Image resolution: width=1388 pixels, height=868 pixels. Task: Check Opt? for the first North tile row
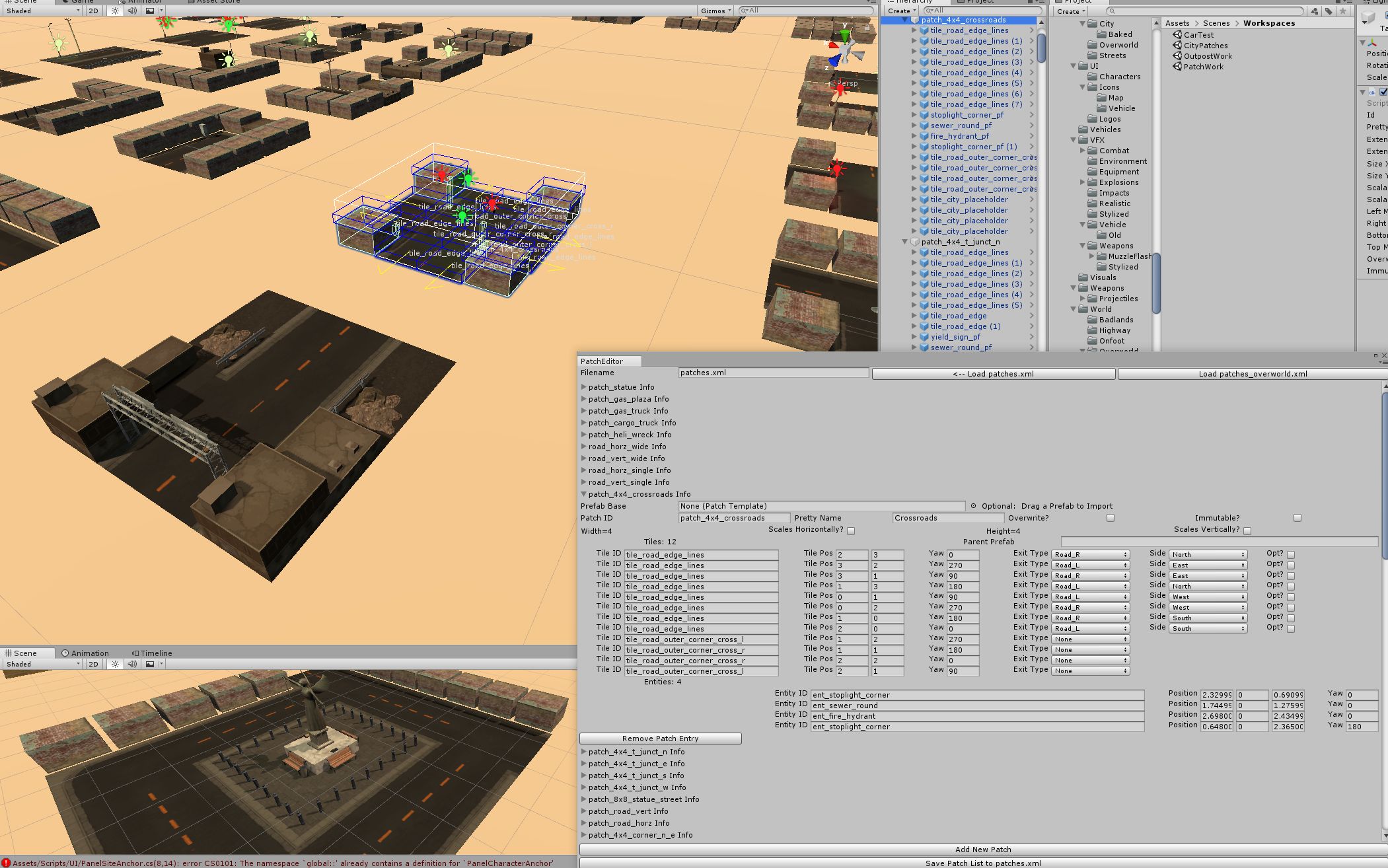point(1291,555)
